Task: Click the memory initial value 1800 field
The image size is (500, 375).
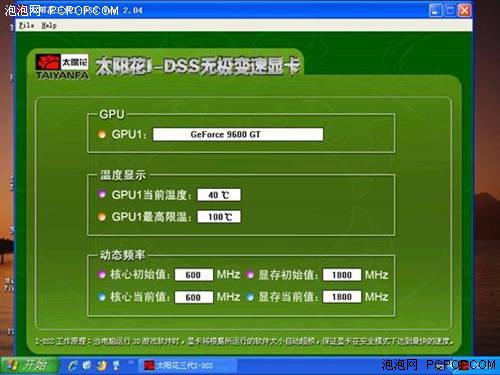Action: tap(342, 275)
